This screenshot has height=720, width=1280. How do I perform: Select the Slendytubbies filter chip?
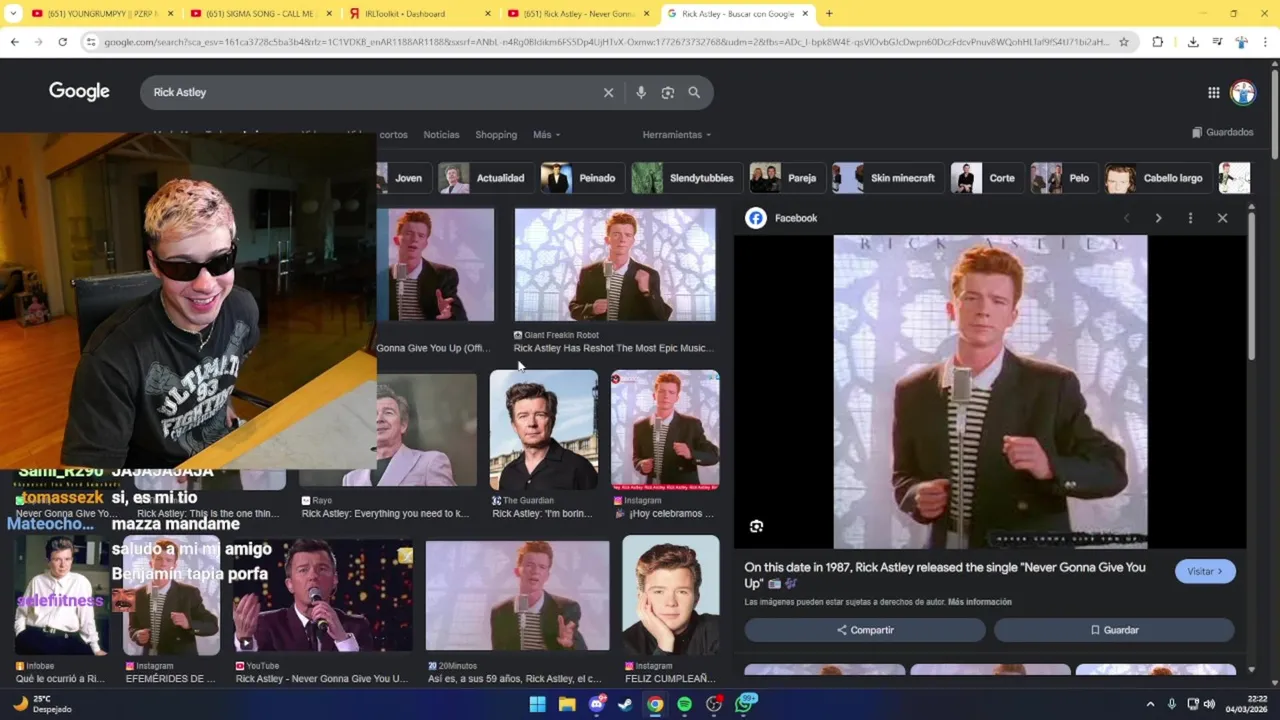[x=686, y=178]
